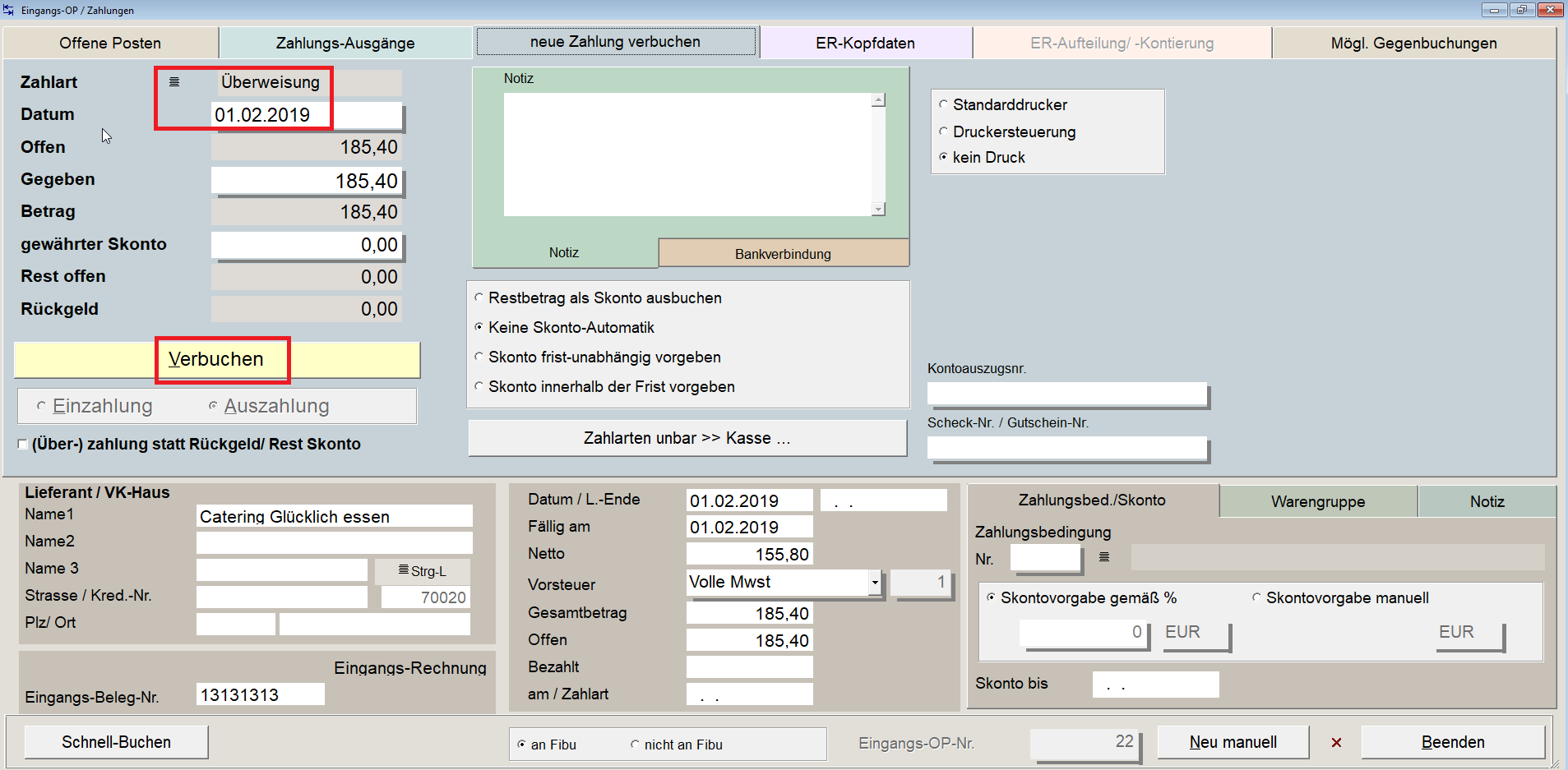The image size is (1568, 770).
Task: Click the red X icon beside Neu manuell
Action: point(1336,742)
